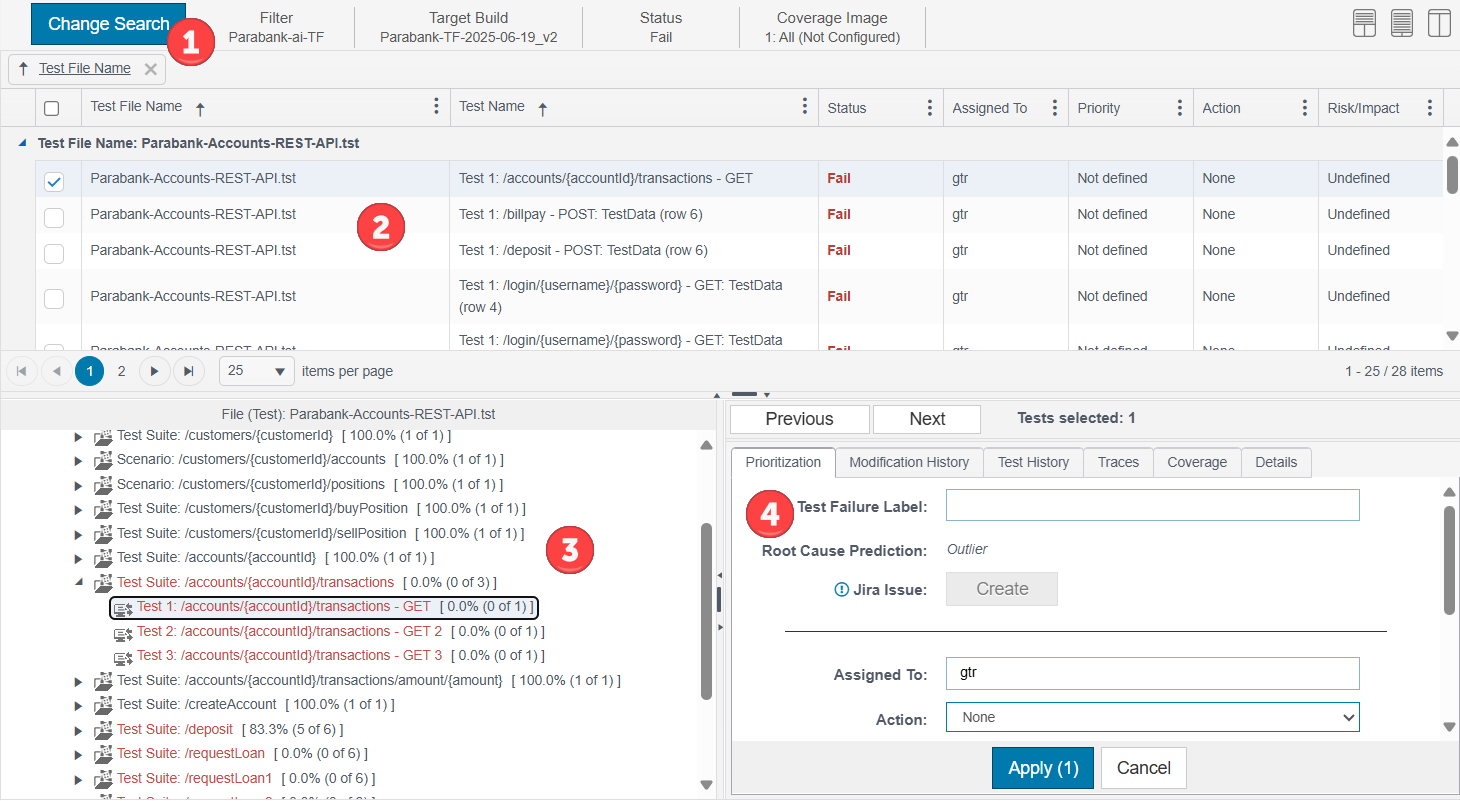Toggle the select-all header checkbox
This screenshot has height=801, width=1460.
[x=52, y=108]
